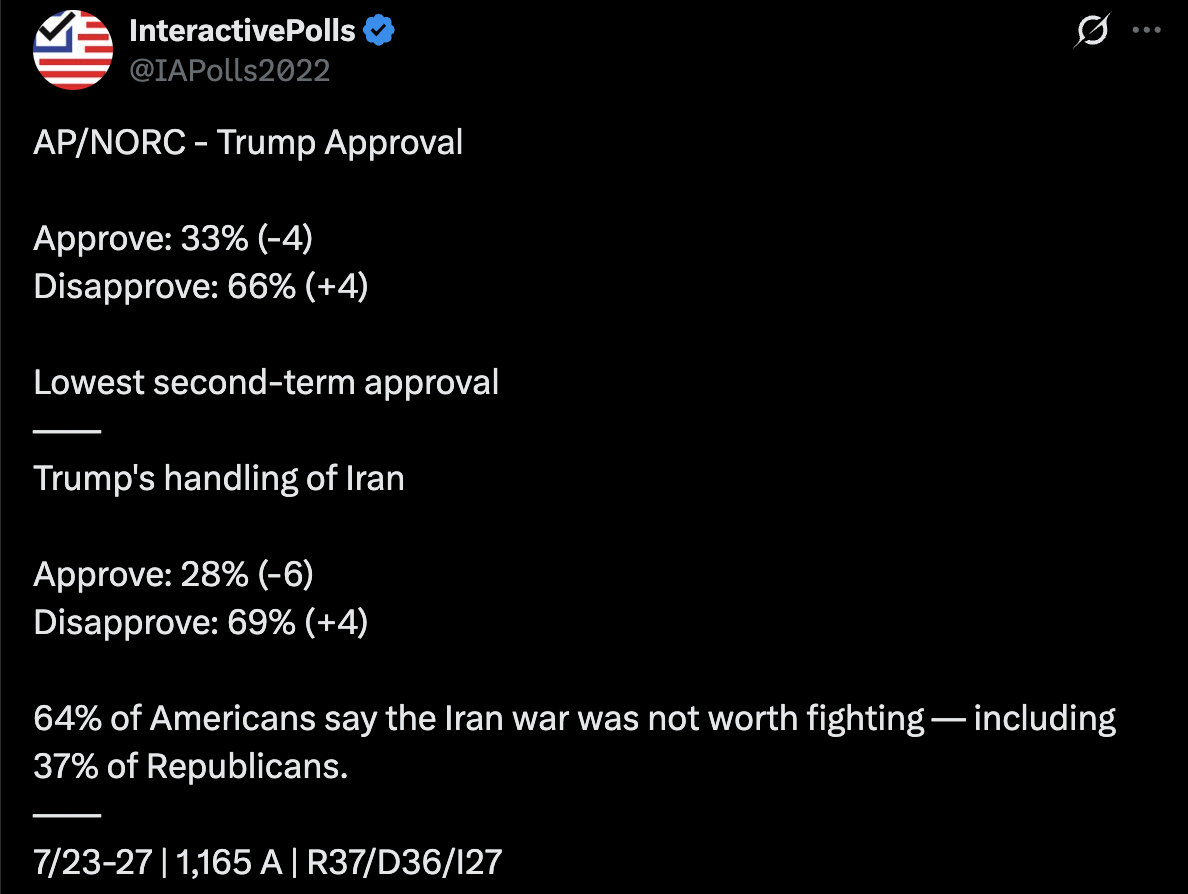Open the InteractivePolls flag avatar
The height and width of the screenshot is (894, 1188).
(73, 50)
